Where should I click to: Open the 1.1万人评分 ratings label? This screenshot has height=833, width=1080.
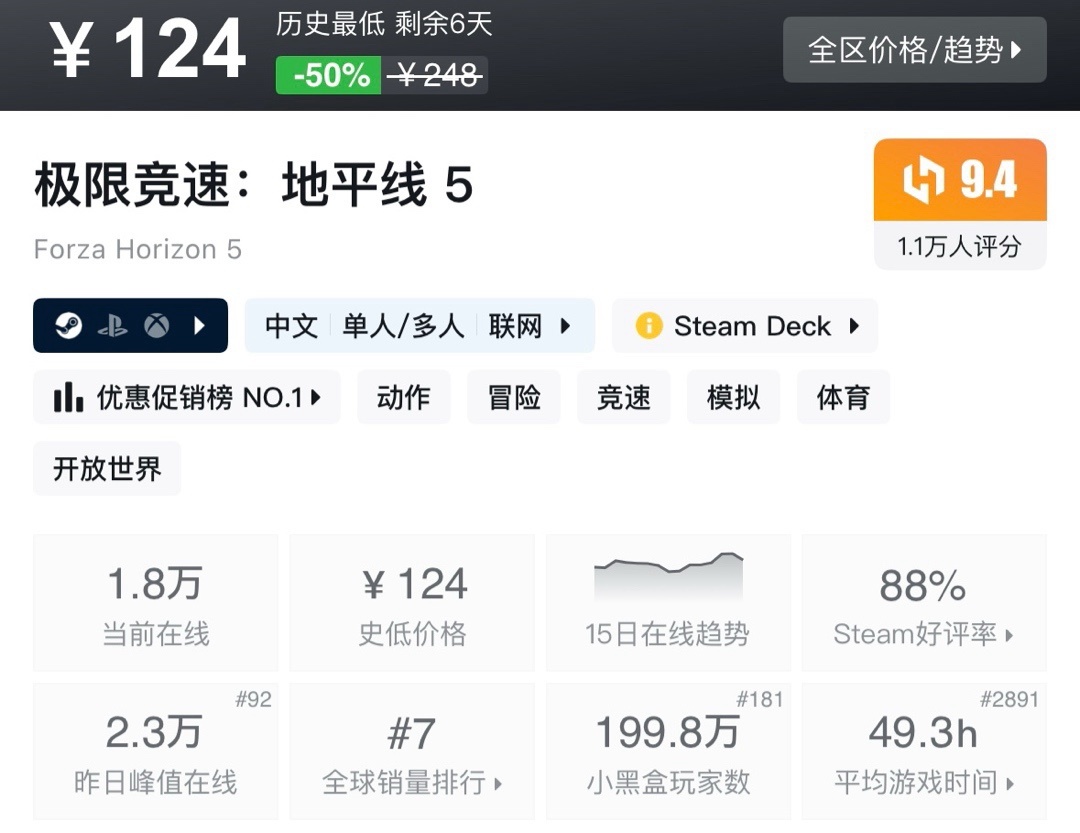(960, 246)
